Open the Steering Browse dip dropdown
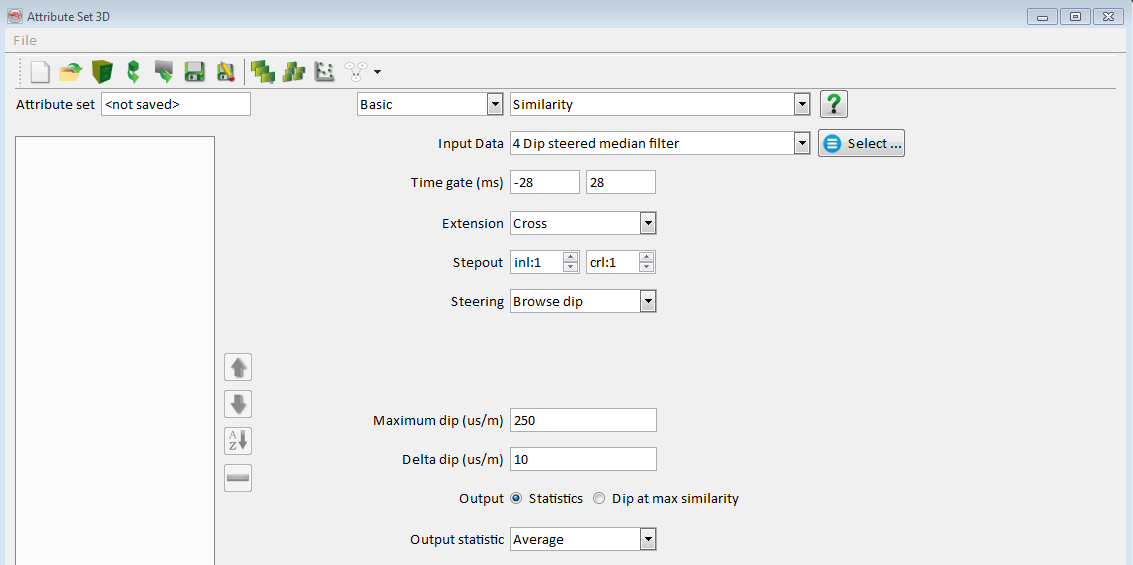The image size is (1133, 565). click(647, 301)
